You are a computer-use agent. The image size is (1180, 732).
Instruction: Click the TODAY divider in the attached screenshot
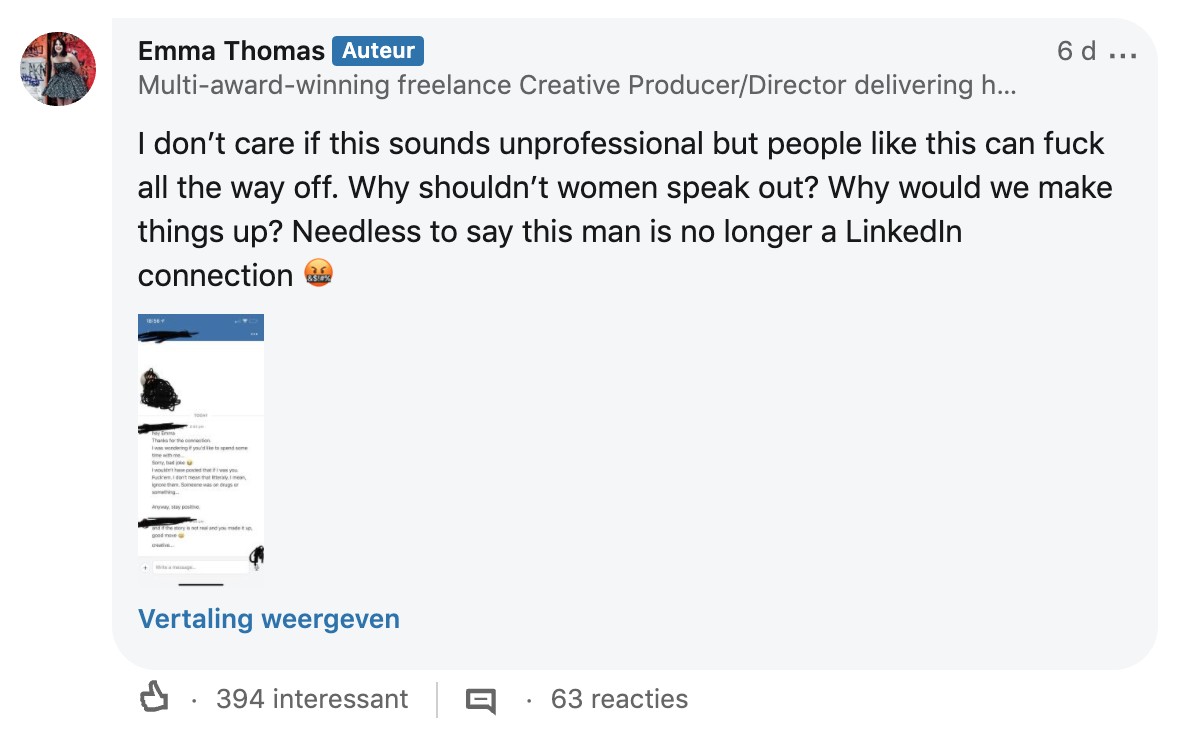(x=201, y=414)
